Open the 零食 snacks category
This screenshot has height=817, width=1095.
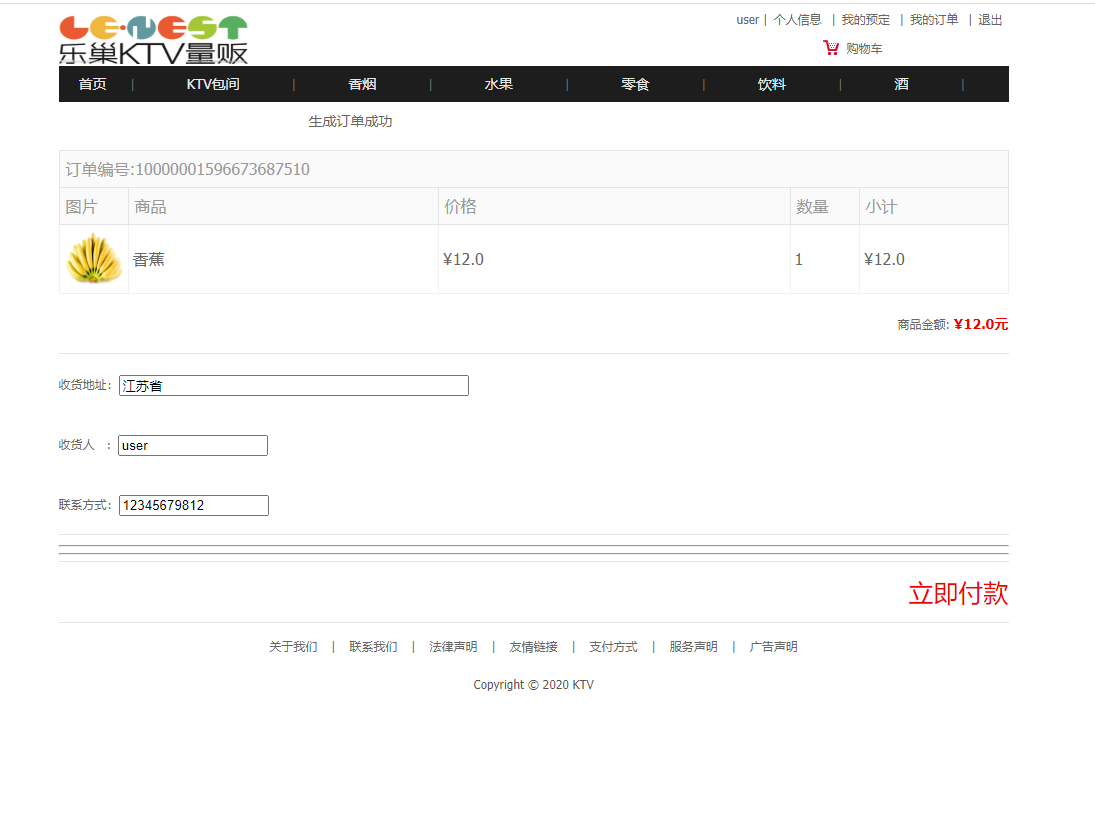635,85
